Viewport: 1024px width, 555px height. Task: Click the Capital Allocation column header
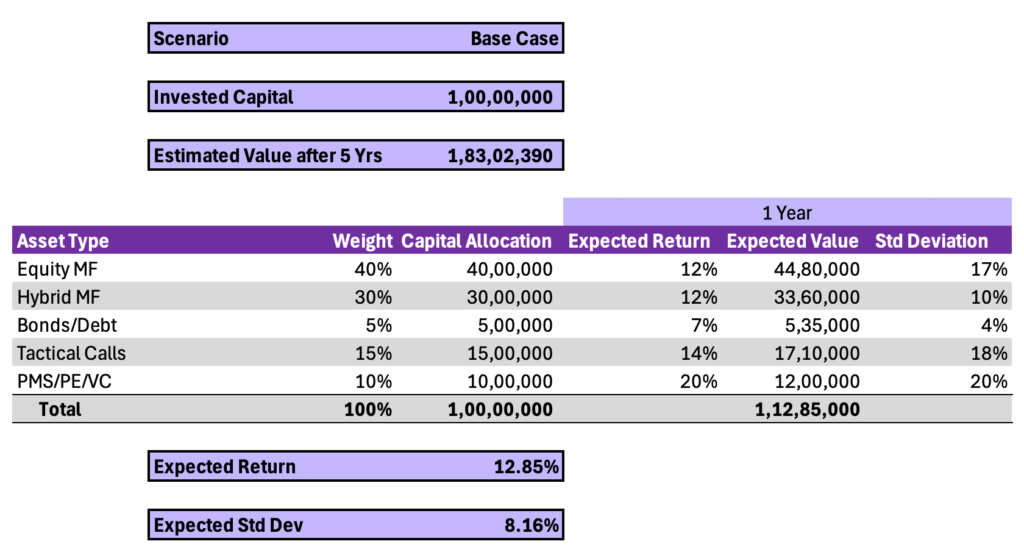coord(476,241)
